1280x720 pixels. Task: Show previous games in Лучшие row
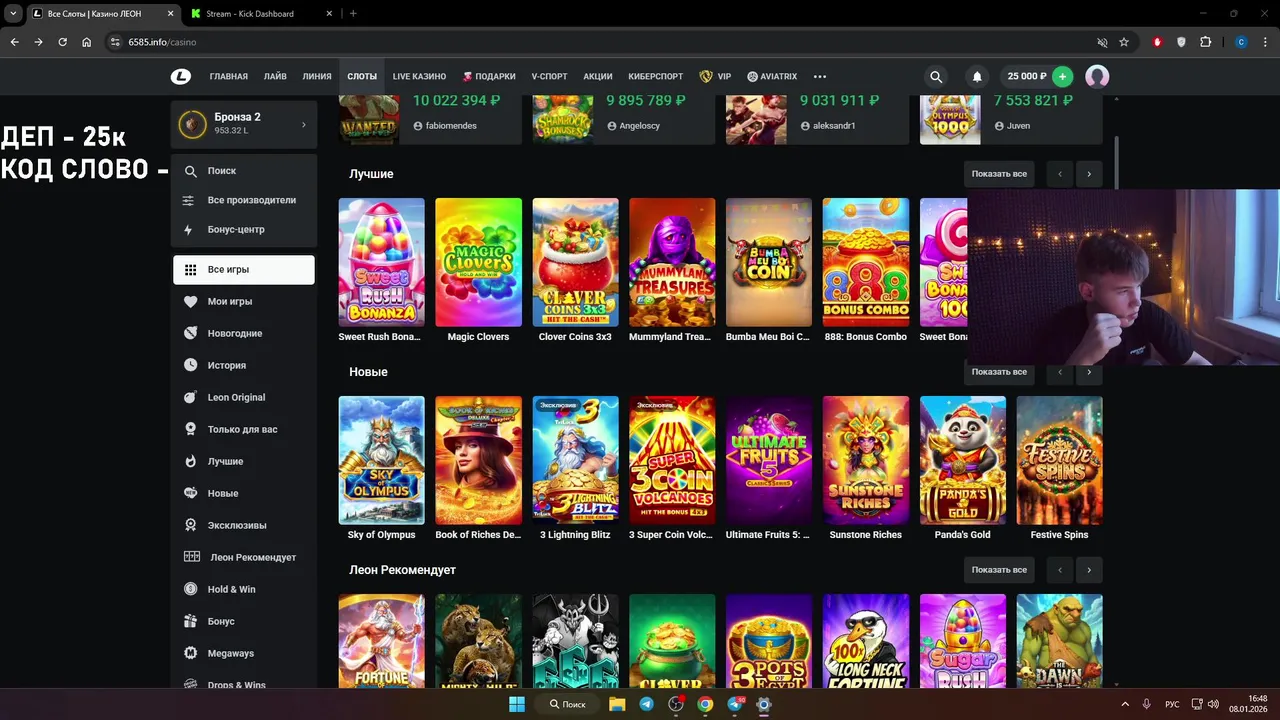[1059, 174]
